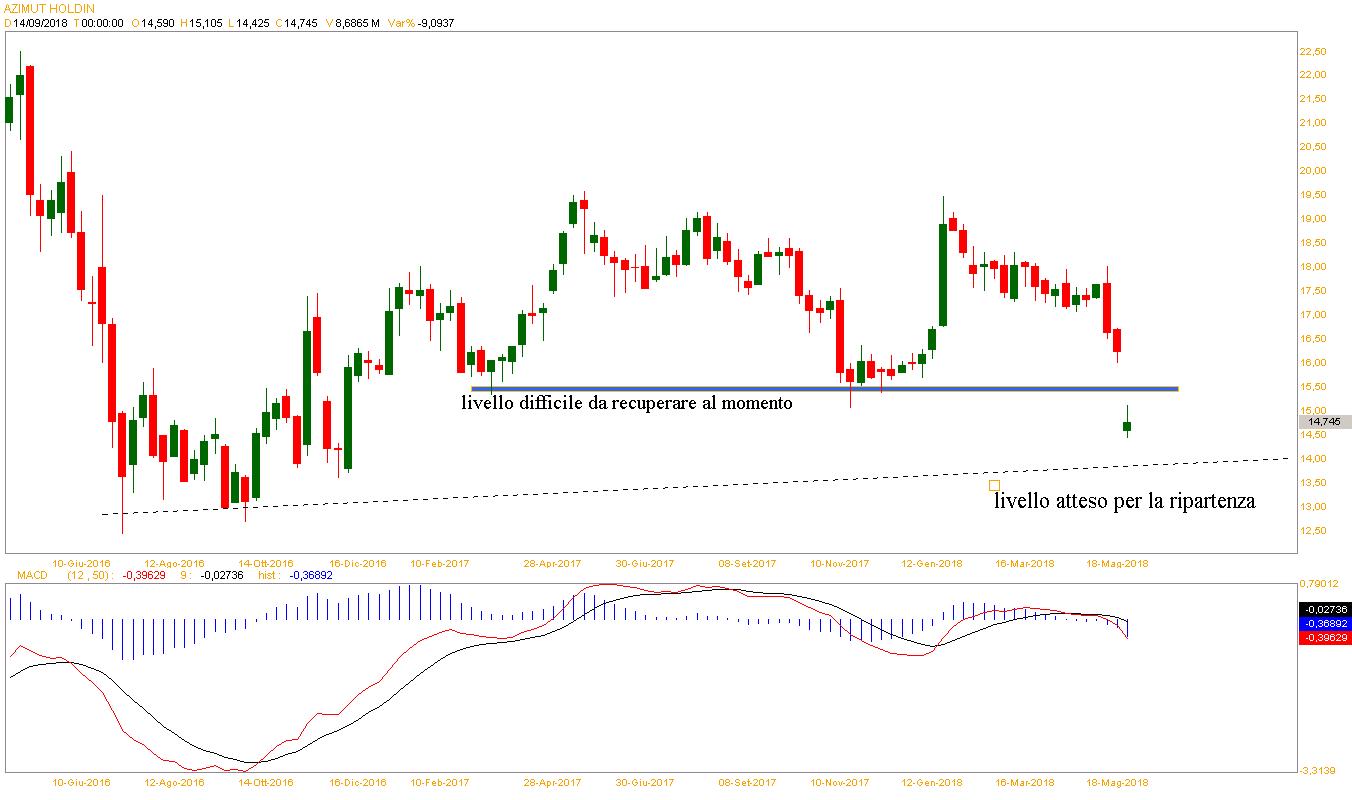Viewport: 1352px width, 800px height.
Task: Select the small yellow square marker
Action: [x=994, y=486]
